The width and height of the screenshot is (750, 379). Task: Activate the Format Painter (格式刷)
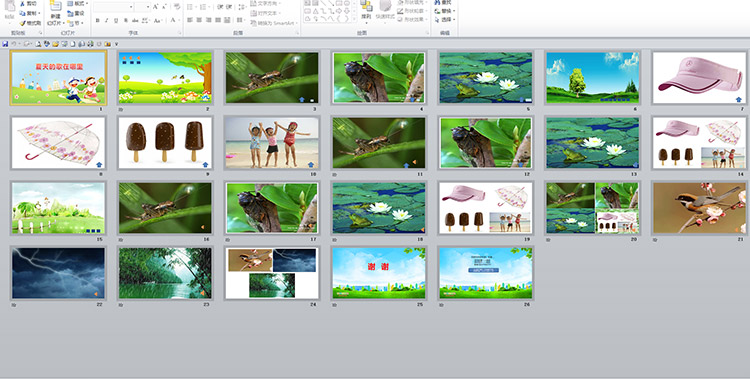30,23
